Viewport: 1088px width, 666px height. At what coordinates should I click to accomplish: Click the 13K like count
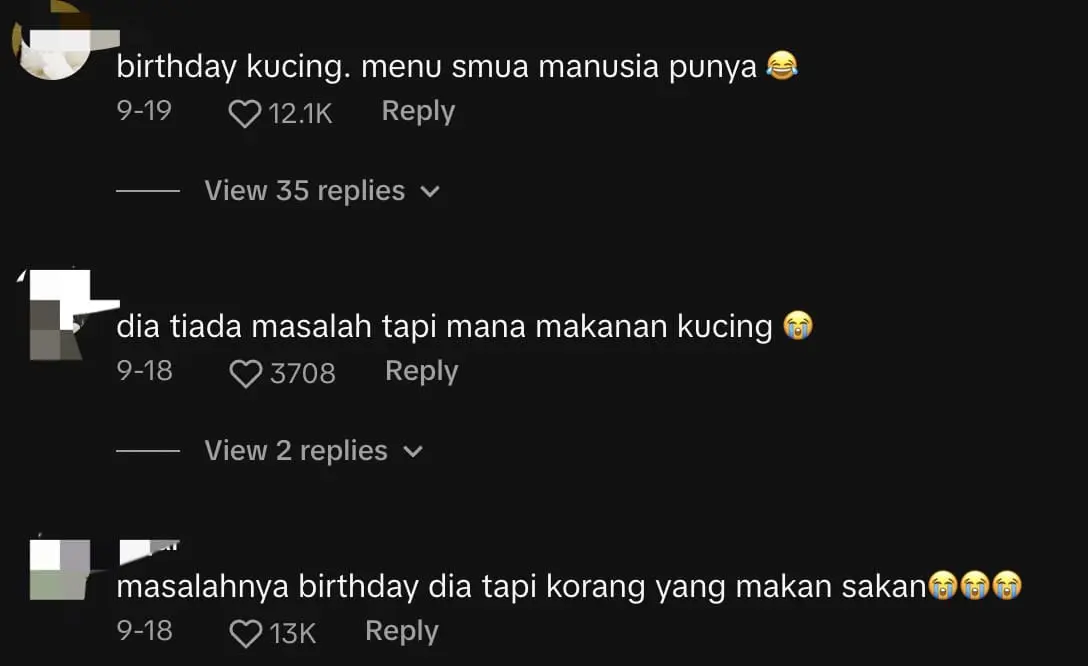tap(292, 634)
